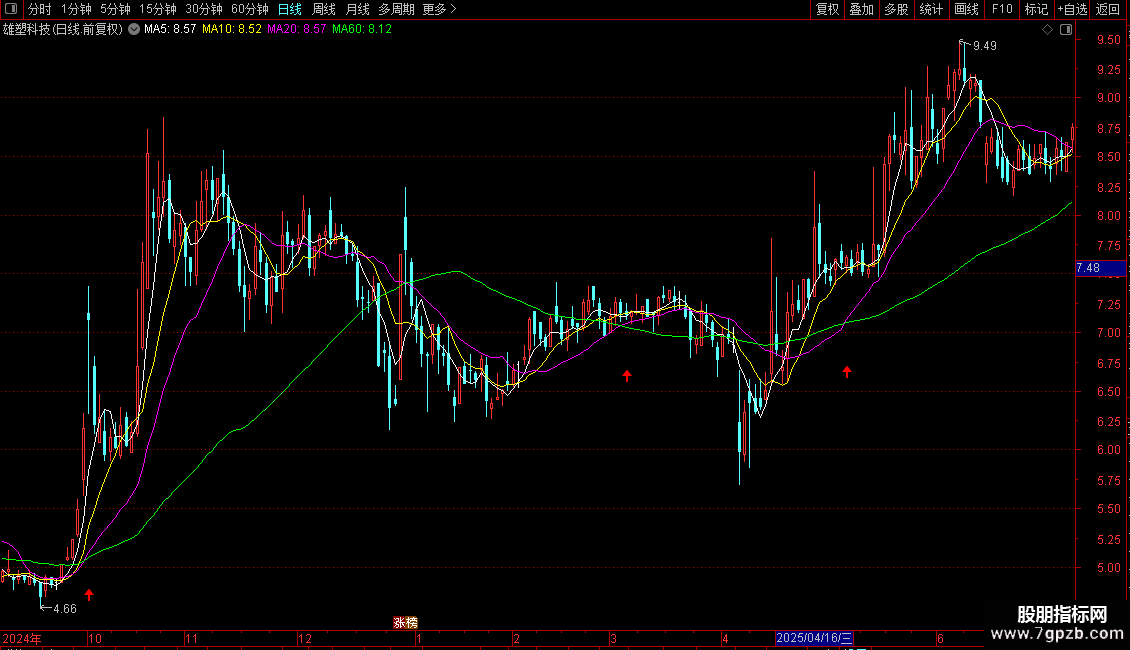Click the 返回 back button

[1108, 9]
